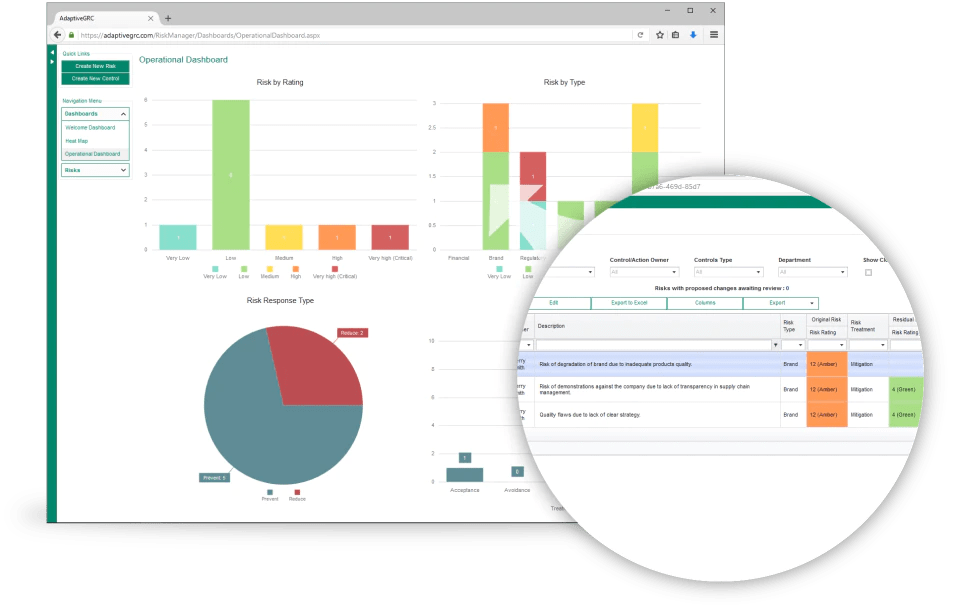This screenshot has height=612, width=960.
Task: Tick the Show Closed checkbox
Action: click(868, 272)
